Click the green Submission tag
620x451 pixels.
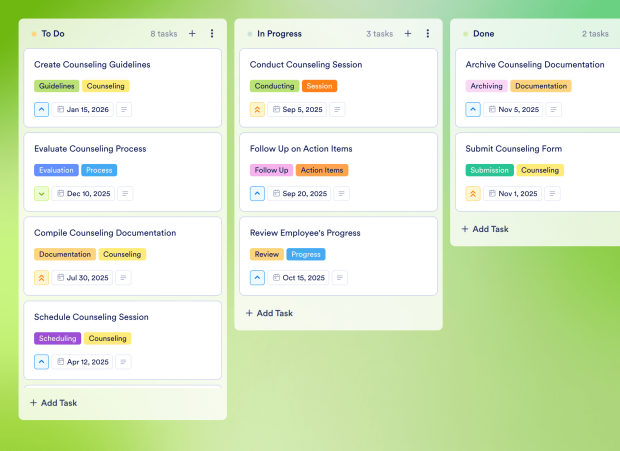pos(489,170)
